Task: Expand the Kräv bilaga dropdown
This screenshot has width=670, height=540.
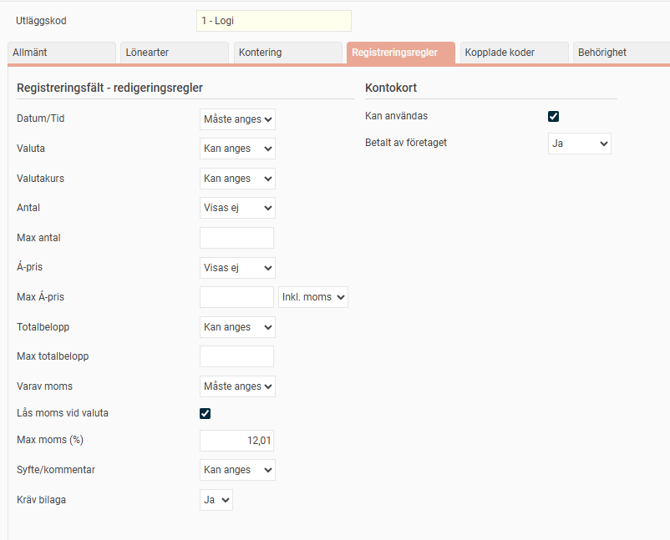Action: coord(217,500)
